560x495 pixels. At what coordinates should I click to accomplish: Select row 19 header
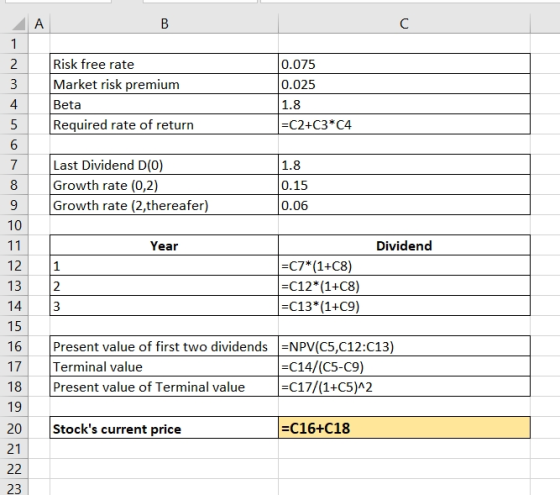(x=14, y=407)
